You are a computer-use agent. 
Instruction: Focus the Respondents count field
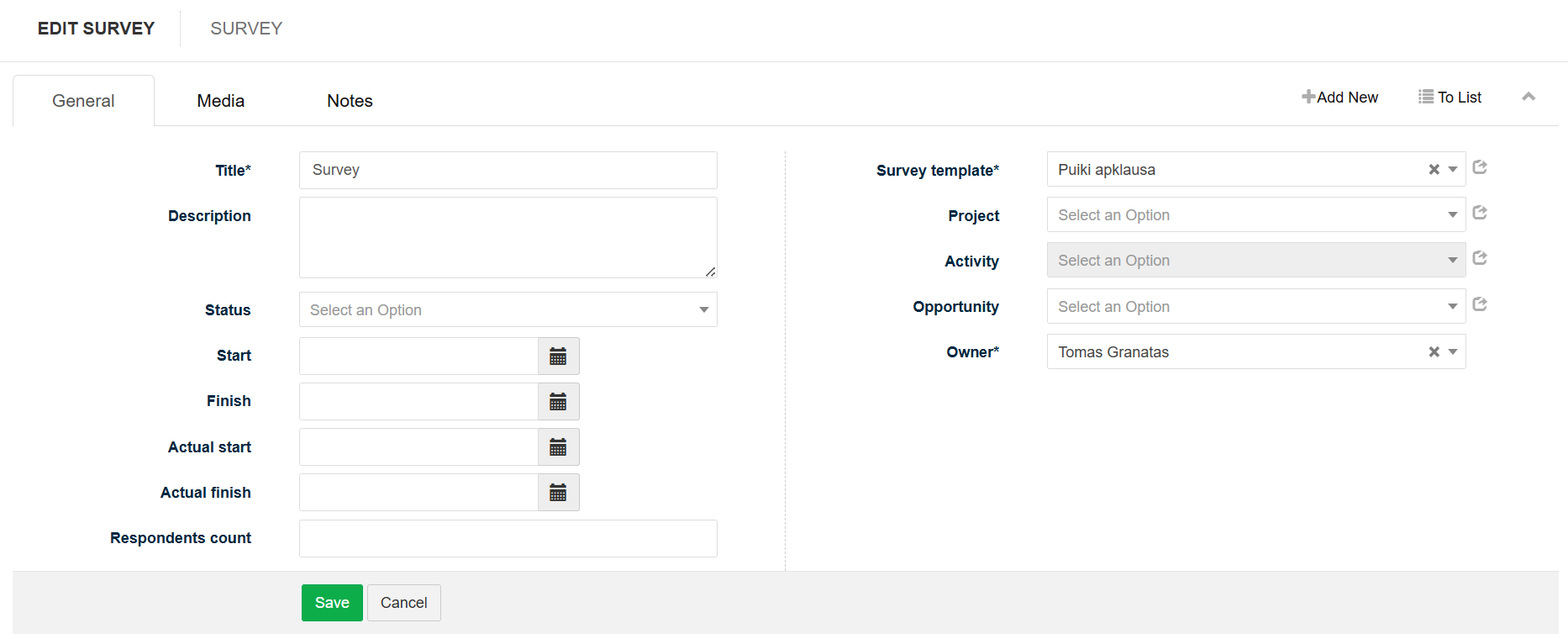(508, 539)
